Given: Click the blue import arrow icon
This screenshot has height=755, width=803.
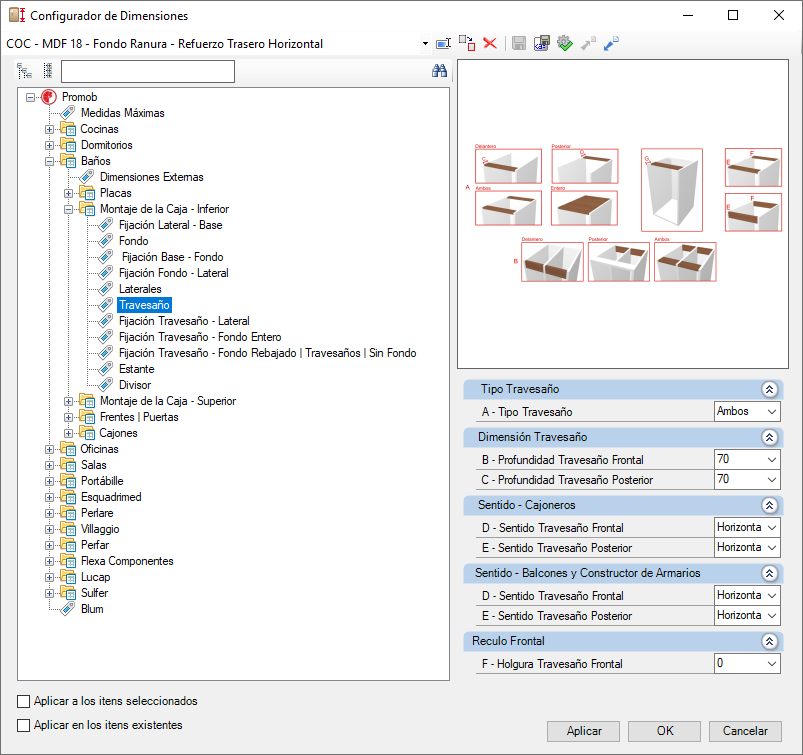Looking at the screenshot, I should (x=611, y=43).
